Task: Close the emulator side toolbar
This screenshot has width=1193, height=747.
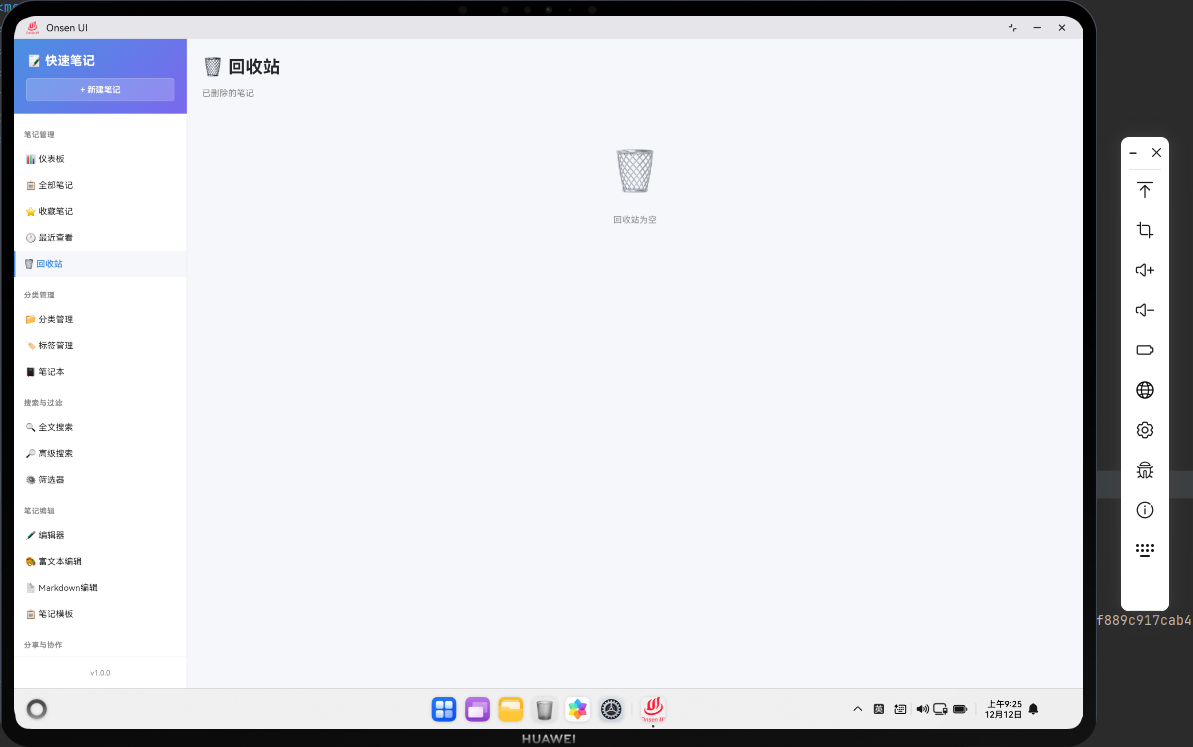Action: (x=1156, y=153)
